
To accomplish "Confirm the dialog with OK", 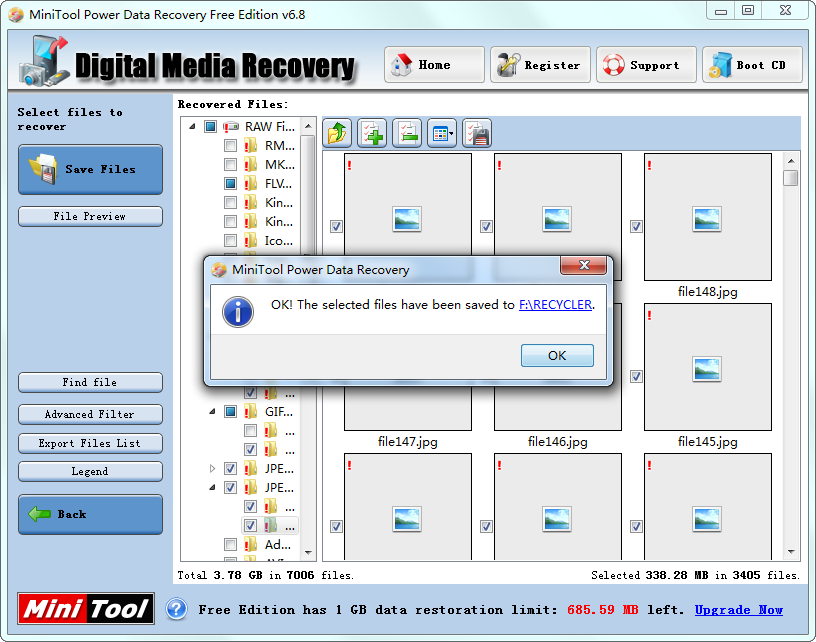I will tap(557, 355).
